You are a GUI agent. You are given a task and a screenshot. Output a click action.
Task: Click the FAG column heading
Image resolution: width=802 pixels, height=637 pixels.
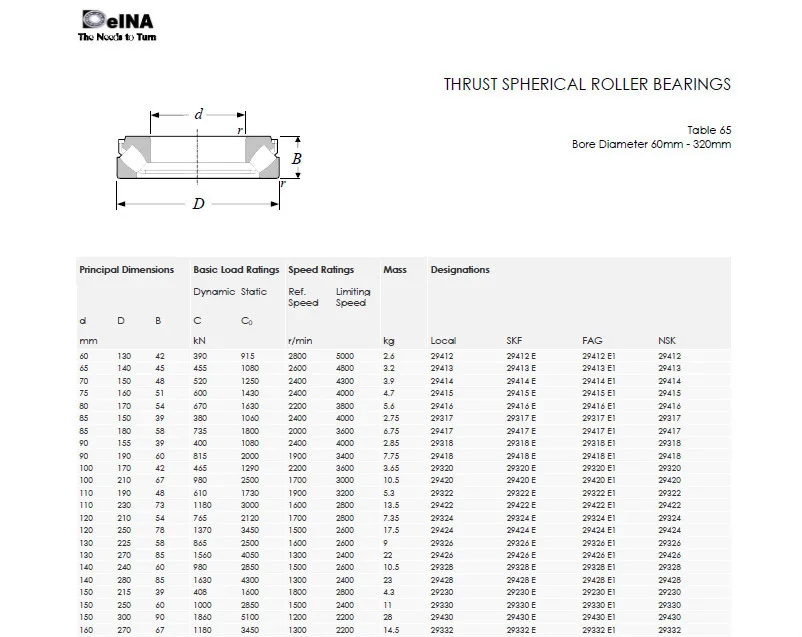coord(591,341)
